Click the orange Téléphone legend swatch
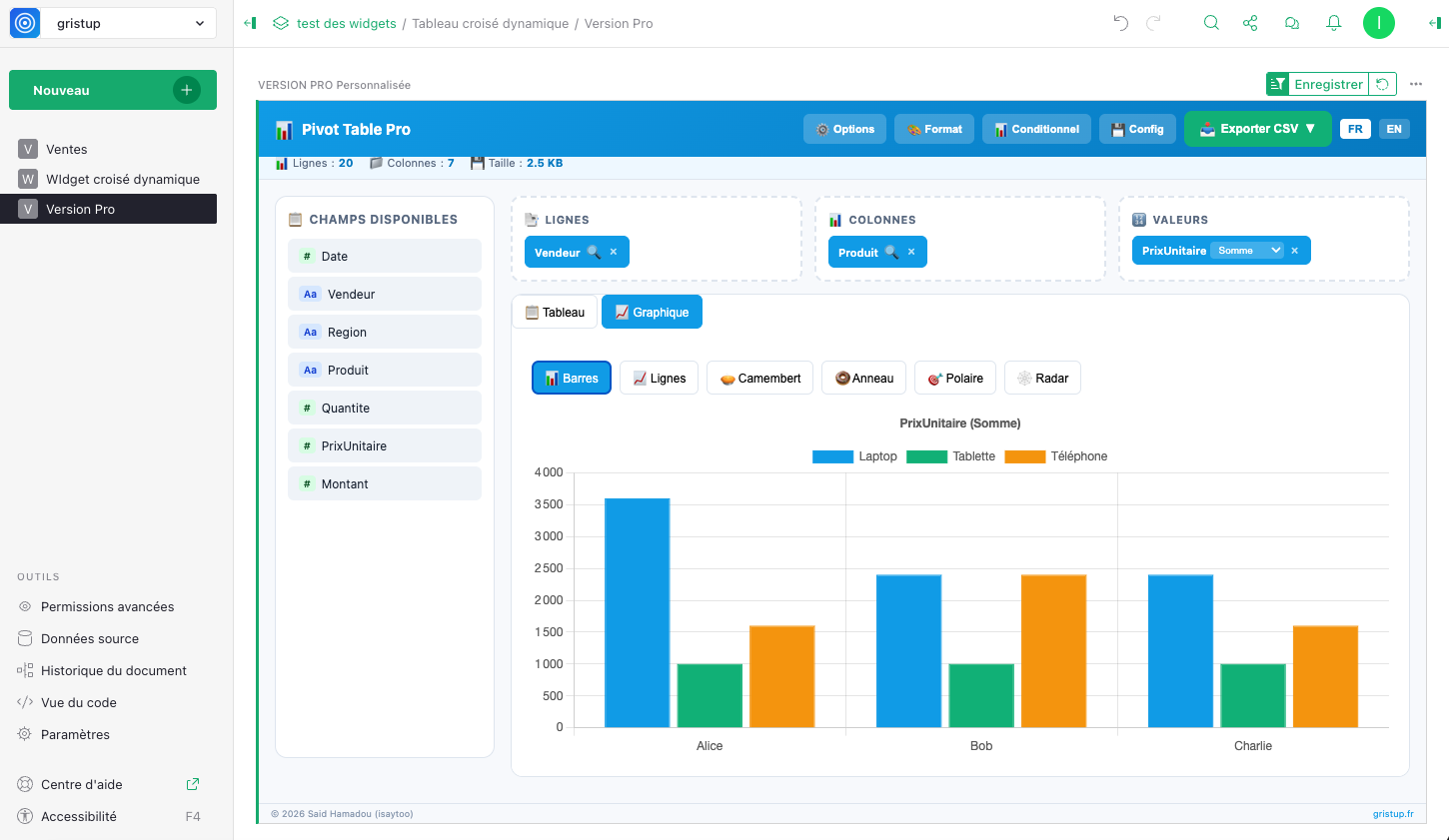Image resolution: width=1449 pixels, height=840 pixels. pyautogui.click(x=1024, y=456)
